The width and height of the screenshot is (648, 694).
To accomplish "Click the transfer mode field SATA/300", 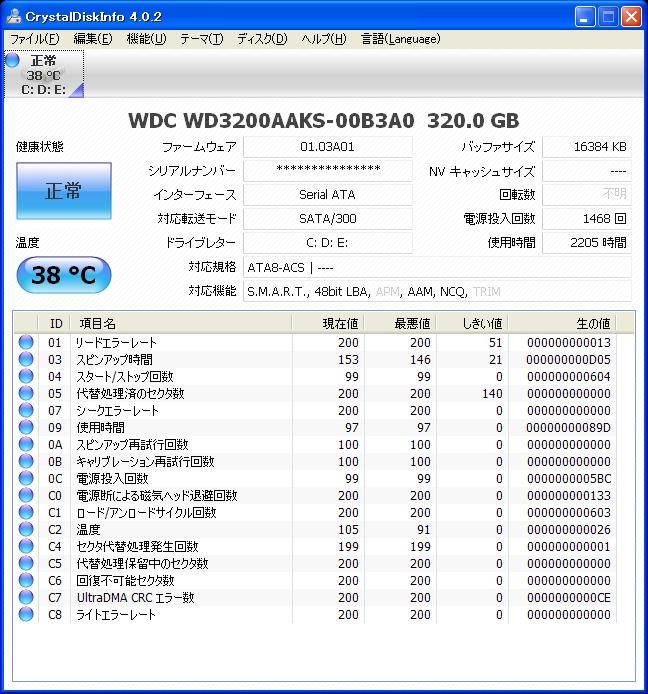I will click(328, 219).
